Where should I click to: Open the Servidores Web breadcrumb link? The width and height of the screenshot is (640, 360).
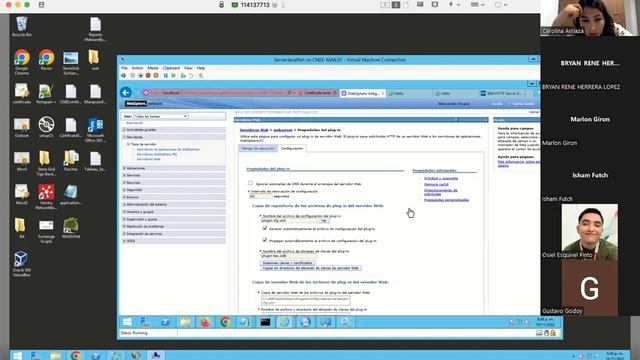pyautogui.click(x=254, y=130)
